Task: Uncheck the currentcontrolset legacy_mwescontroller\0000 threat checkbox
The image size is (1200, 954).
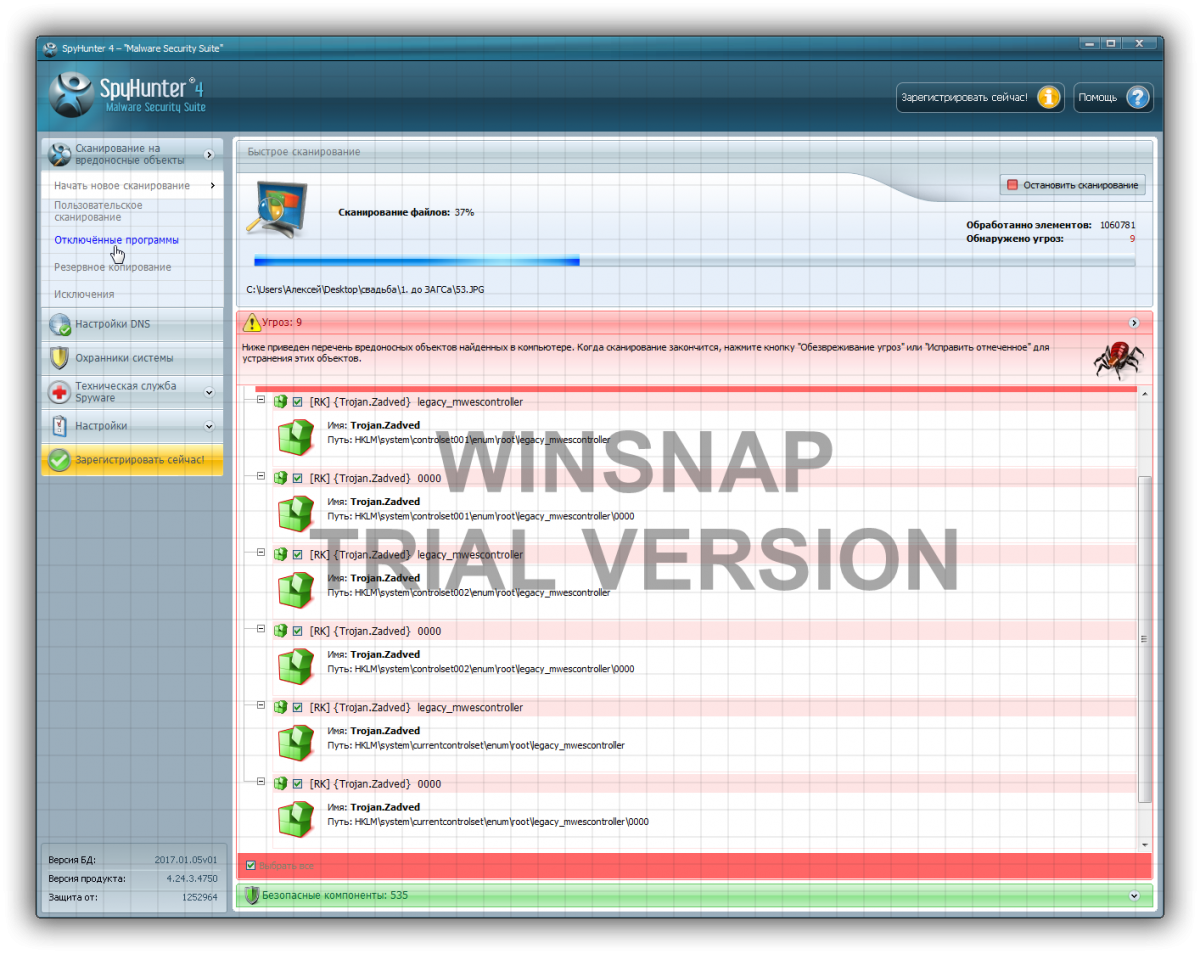Action: [x=298, y=784]
